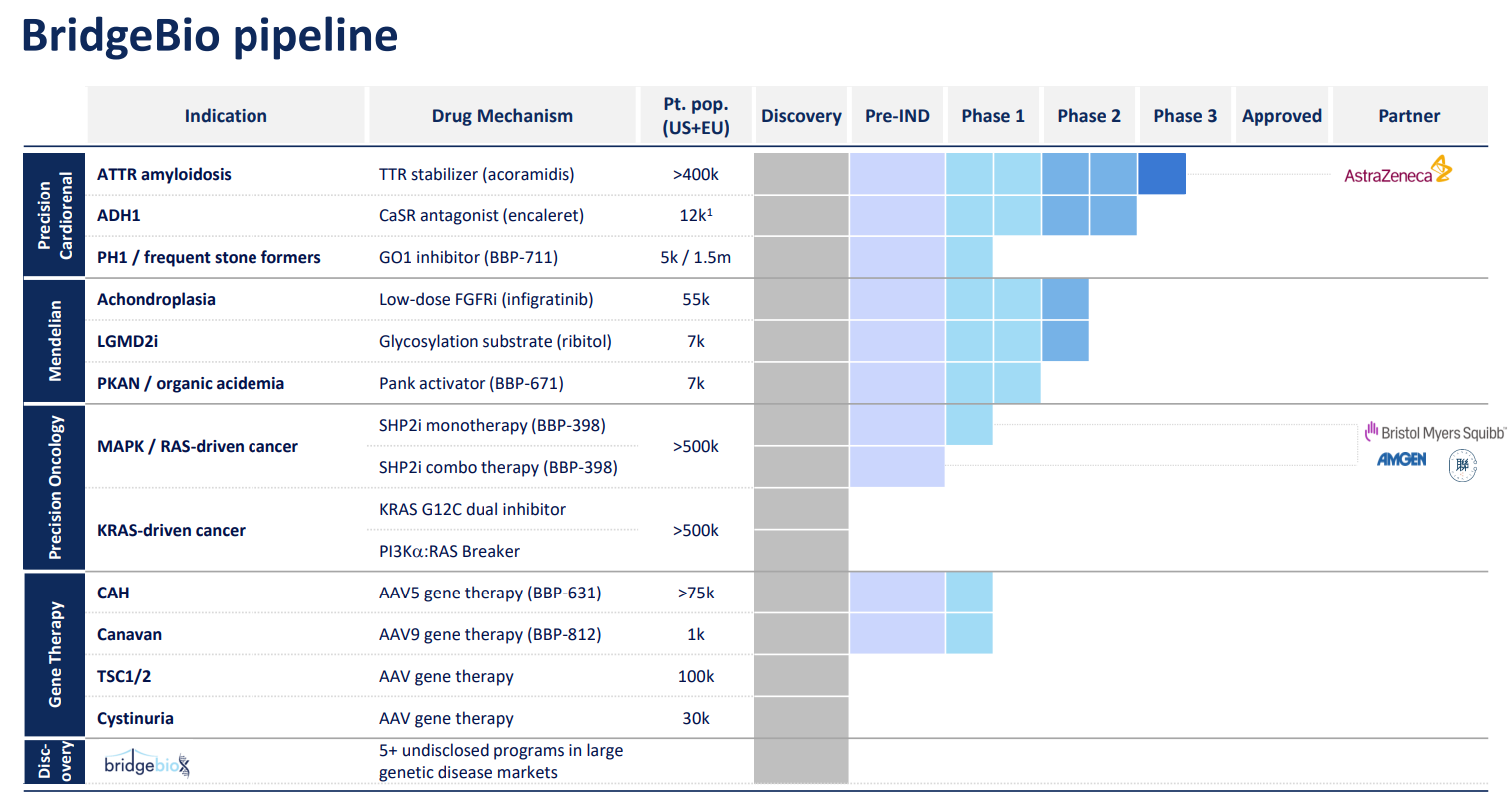Click the Mendelian category label
Viewport: 1512px width, 792px height.
point(54,341)
